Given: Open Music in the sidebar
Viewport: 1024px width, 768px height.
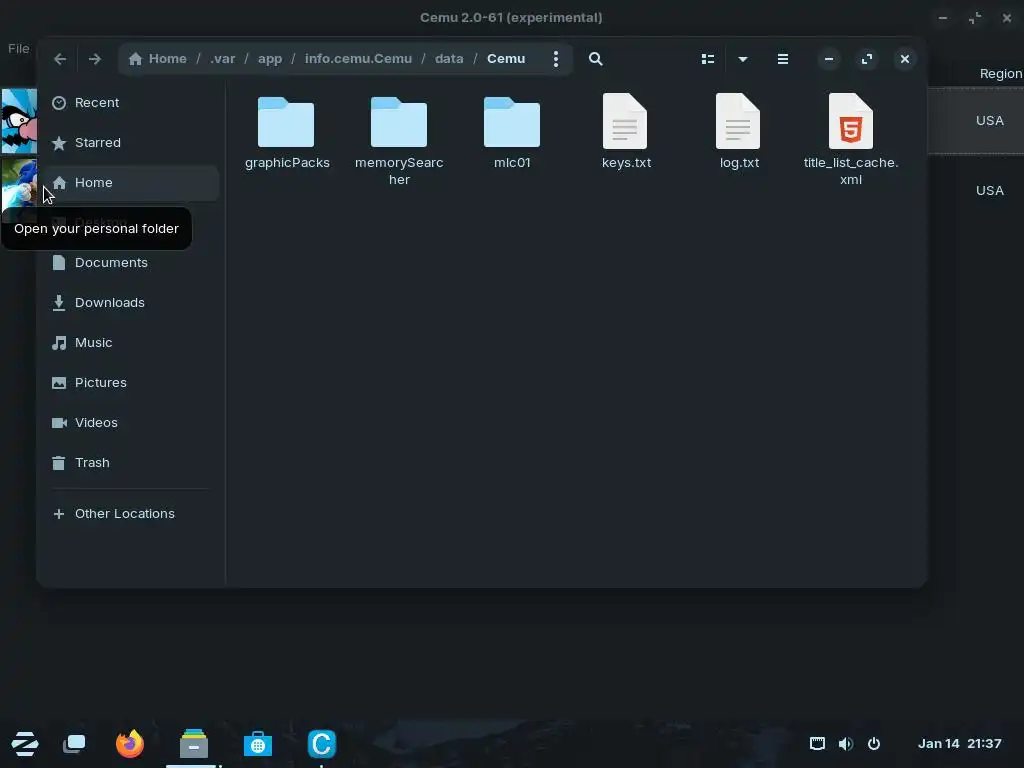Looking at the screenshot, I should click(131, 342).
